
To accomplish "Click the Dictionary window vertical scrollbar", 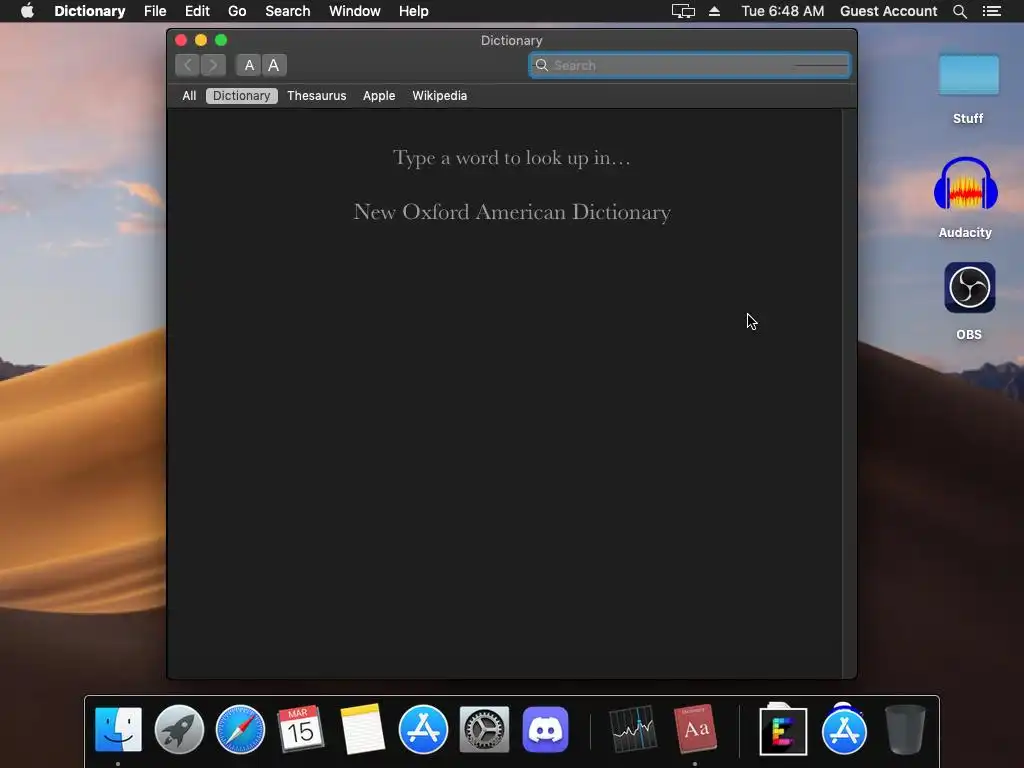I will [849, 393].
